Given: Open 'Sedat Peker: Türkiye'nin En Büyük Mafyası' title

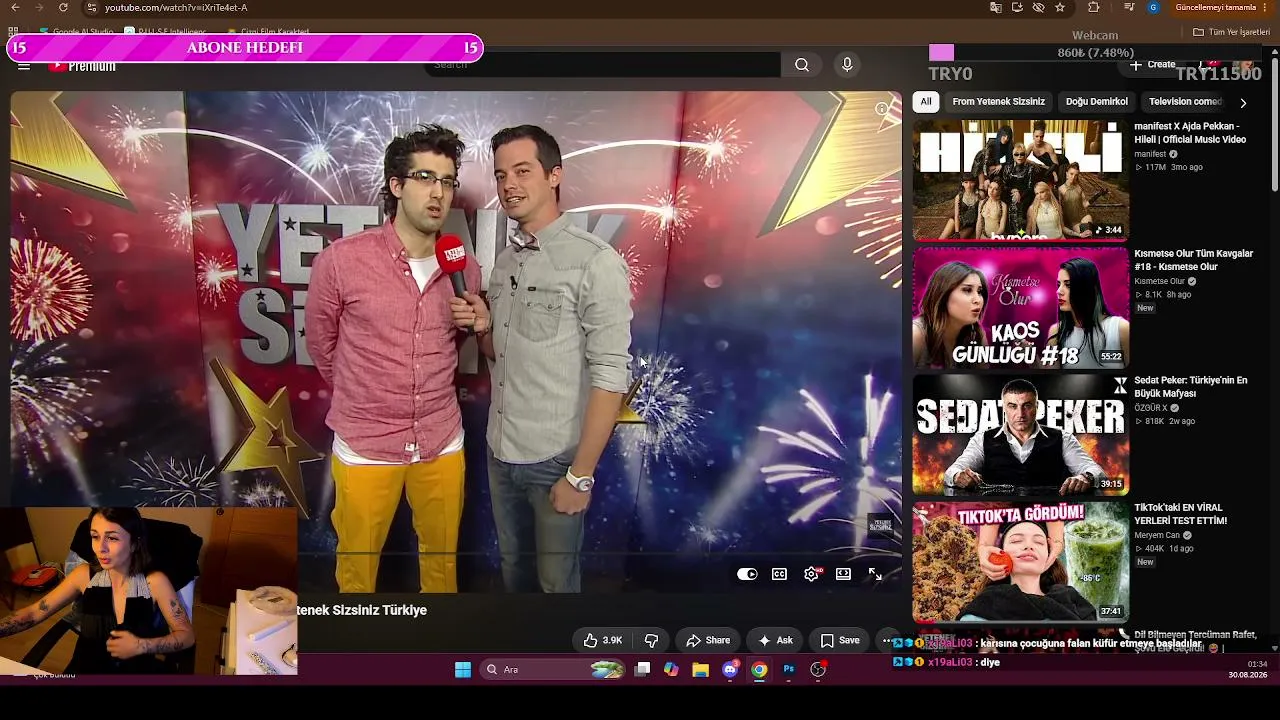Looking at the screenshot, I should [1191, 387].
